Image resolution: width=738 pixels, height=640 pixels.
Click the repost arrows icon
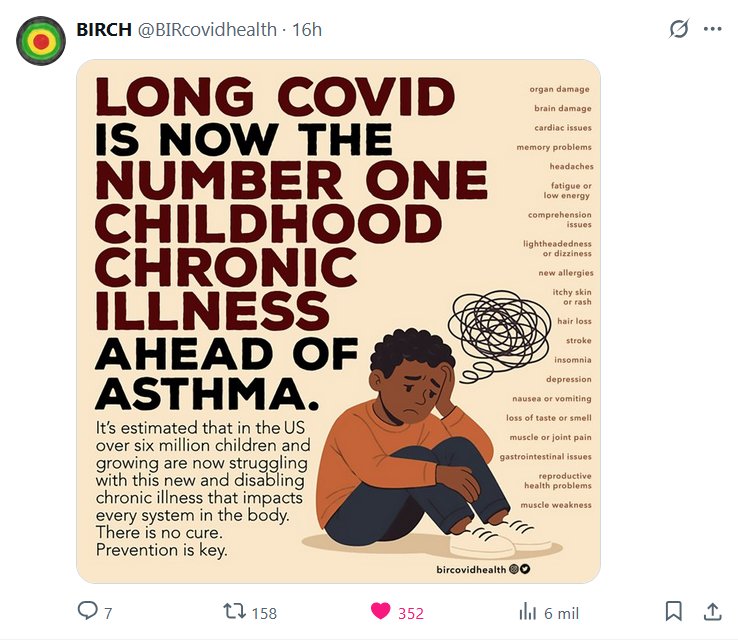tap(232, 611)
